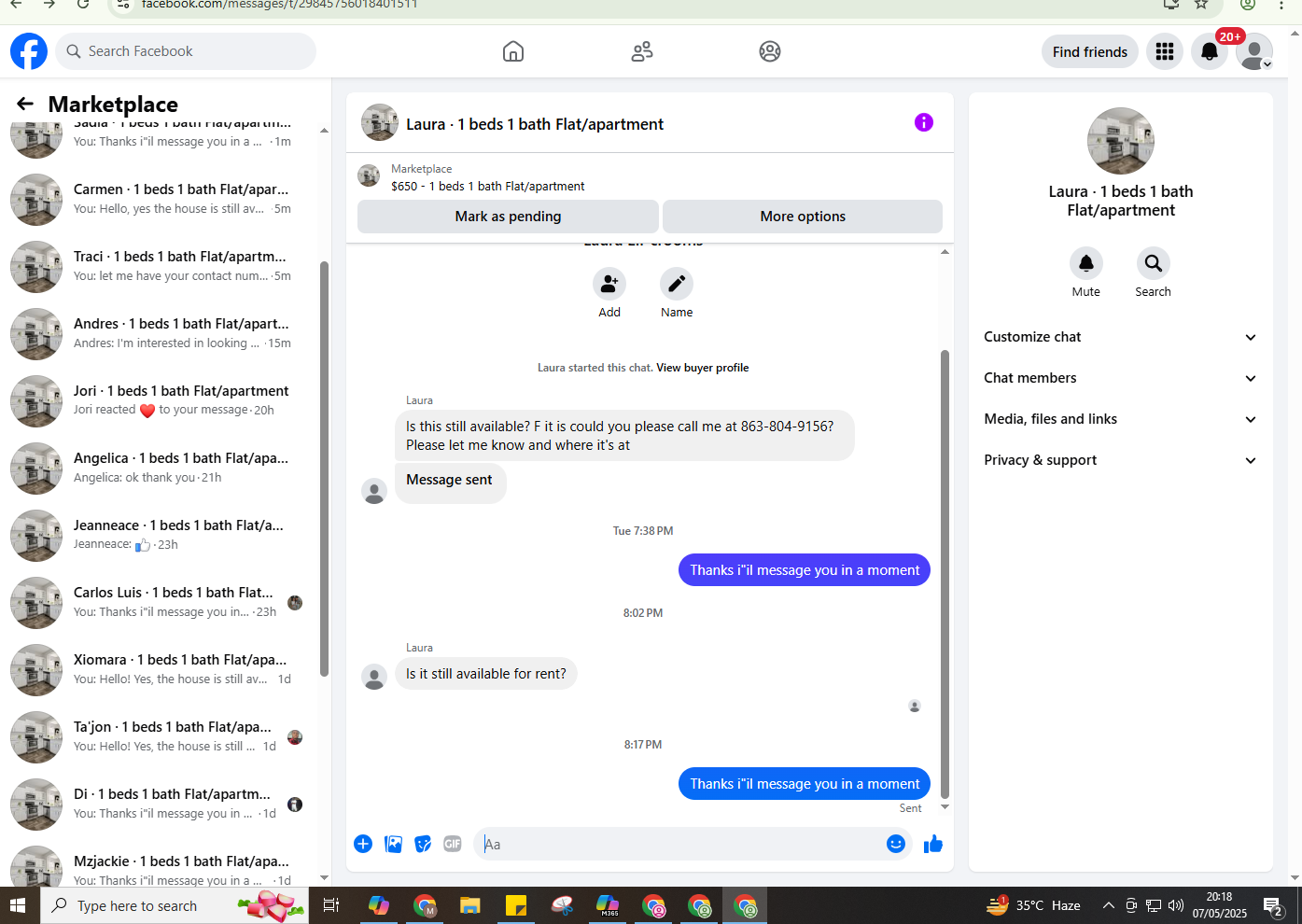This screenshot has width=1302, height=924.
Task: Click the Search Facebook field
Action: click(x=186, y=51)
